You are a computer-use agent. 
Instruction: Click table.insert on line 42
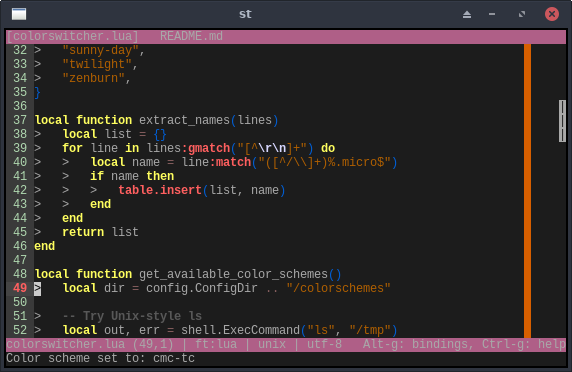tap(160, 190)
